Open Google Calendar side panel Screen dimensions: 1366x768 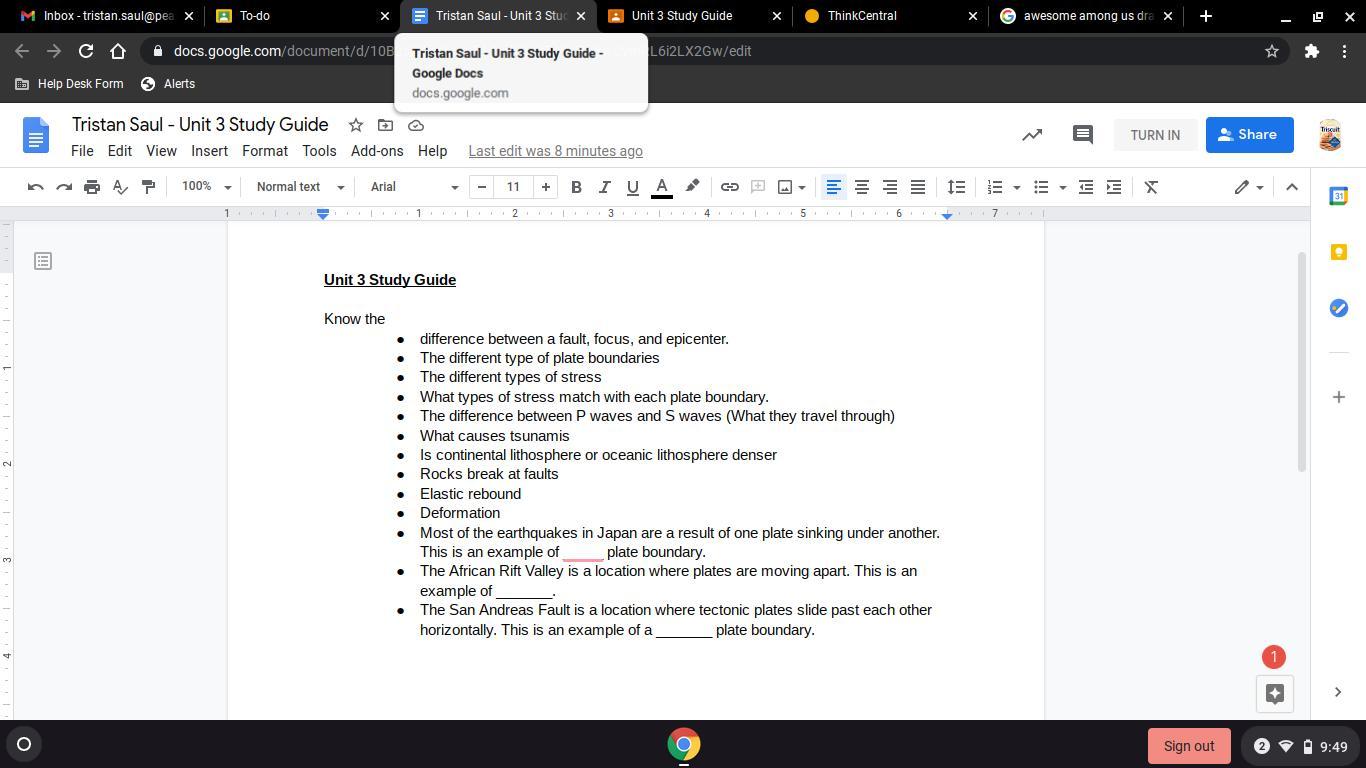tap(1339, 196)
